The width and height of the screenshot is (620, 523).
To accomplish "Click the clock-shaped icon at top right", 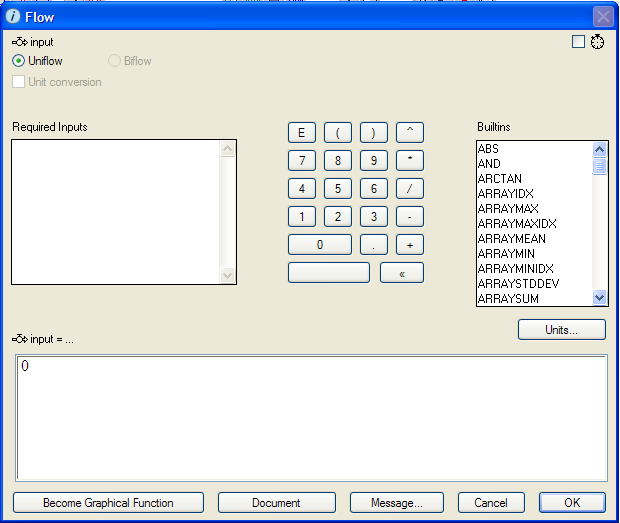I will 597,42.
